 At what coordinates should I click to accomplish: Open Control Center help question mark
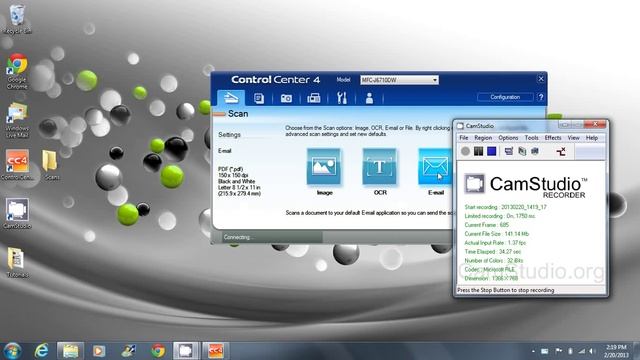click(541, 97)
